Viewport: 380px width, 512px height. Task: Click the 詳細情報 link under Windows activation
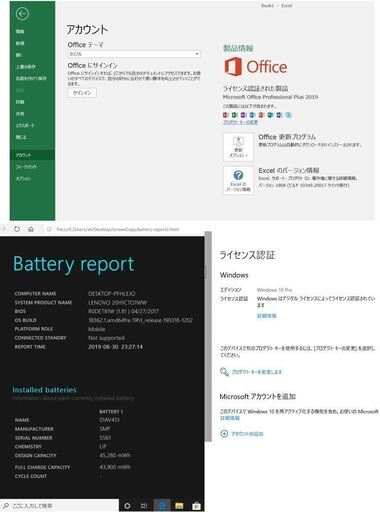click(x=266, y=316)
